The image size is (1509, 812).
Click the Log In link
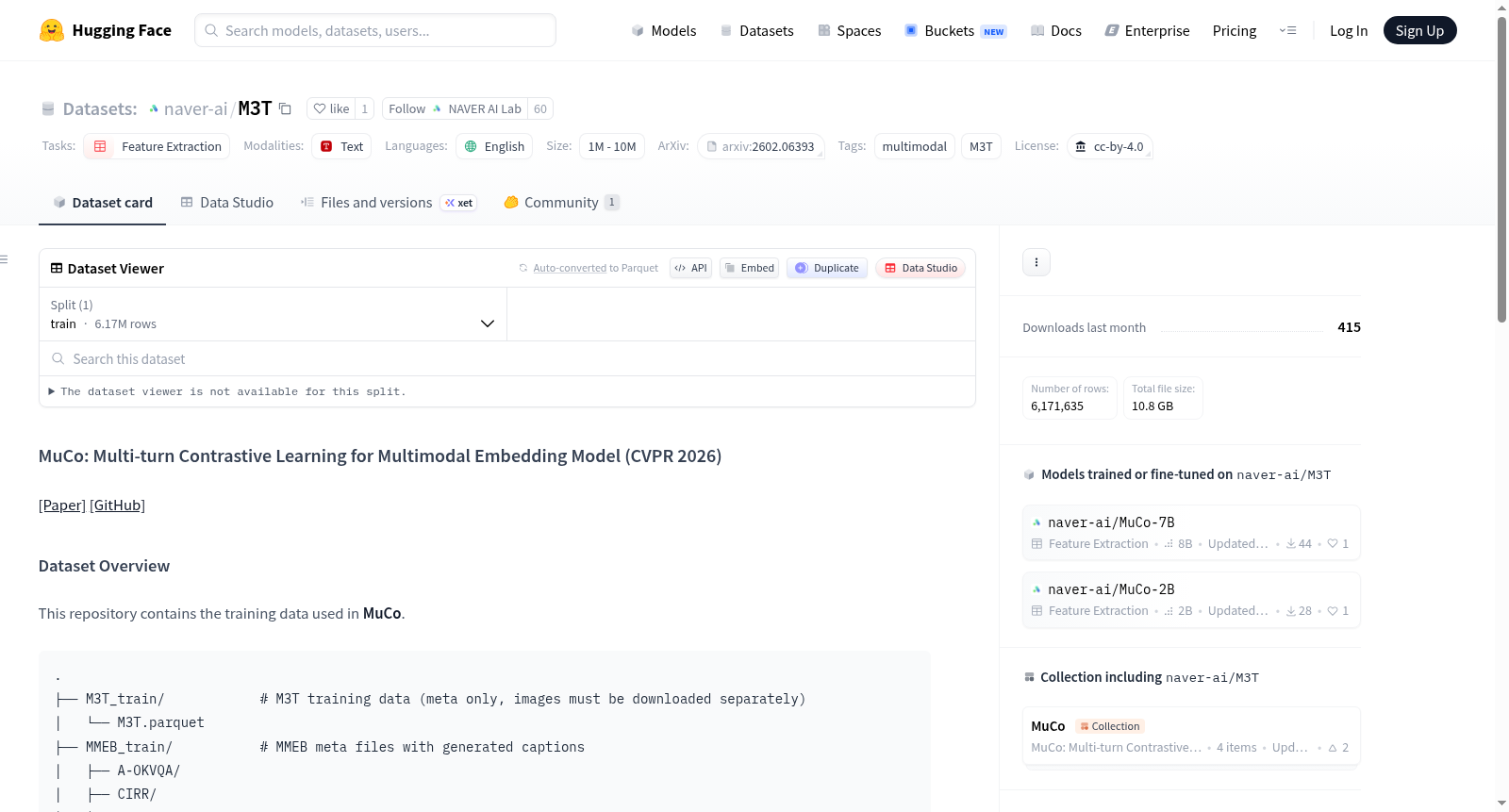point(1349,30)
